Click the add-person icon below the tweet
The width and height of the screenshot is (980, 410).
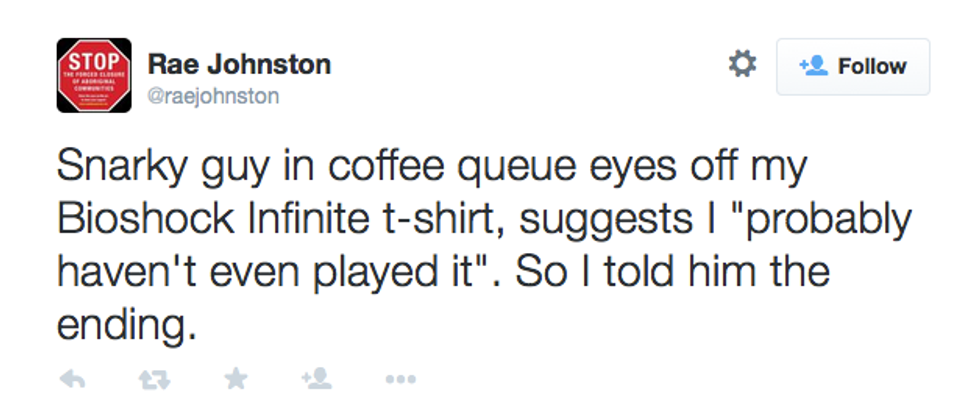pos(315,378)
